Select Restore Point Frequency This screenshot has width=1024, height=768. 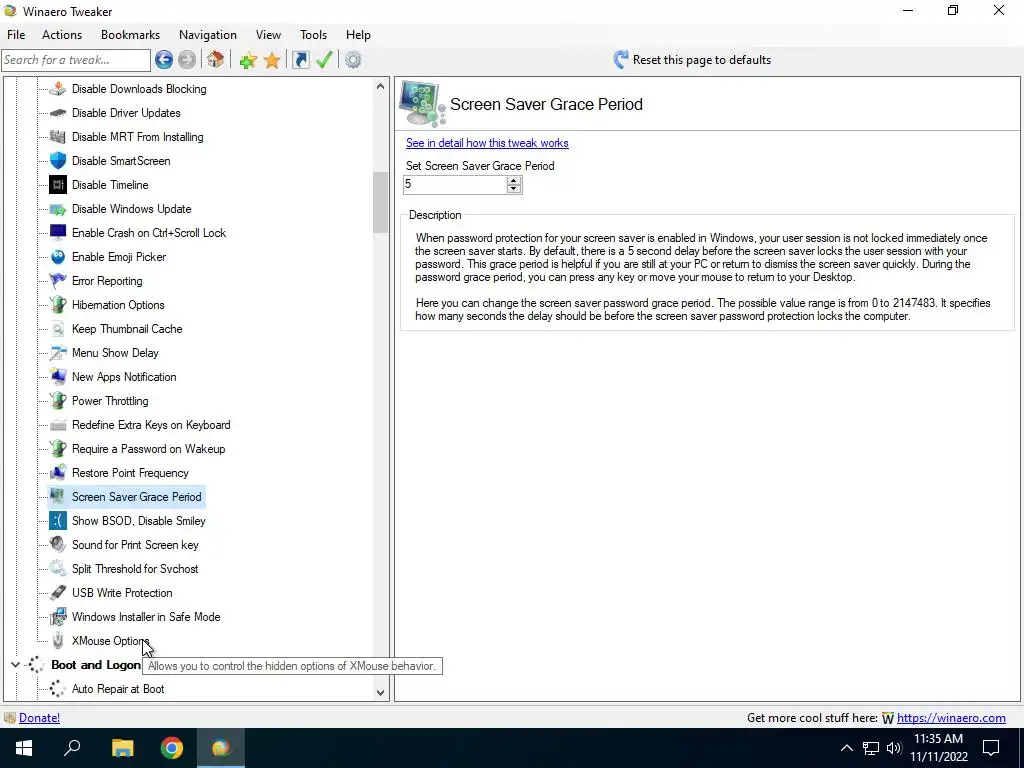tap(130, 473)
